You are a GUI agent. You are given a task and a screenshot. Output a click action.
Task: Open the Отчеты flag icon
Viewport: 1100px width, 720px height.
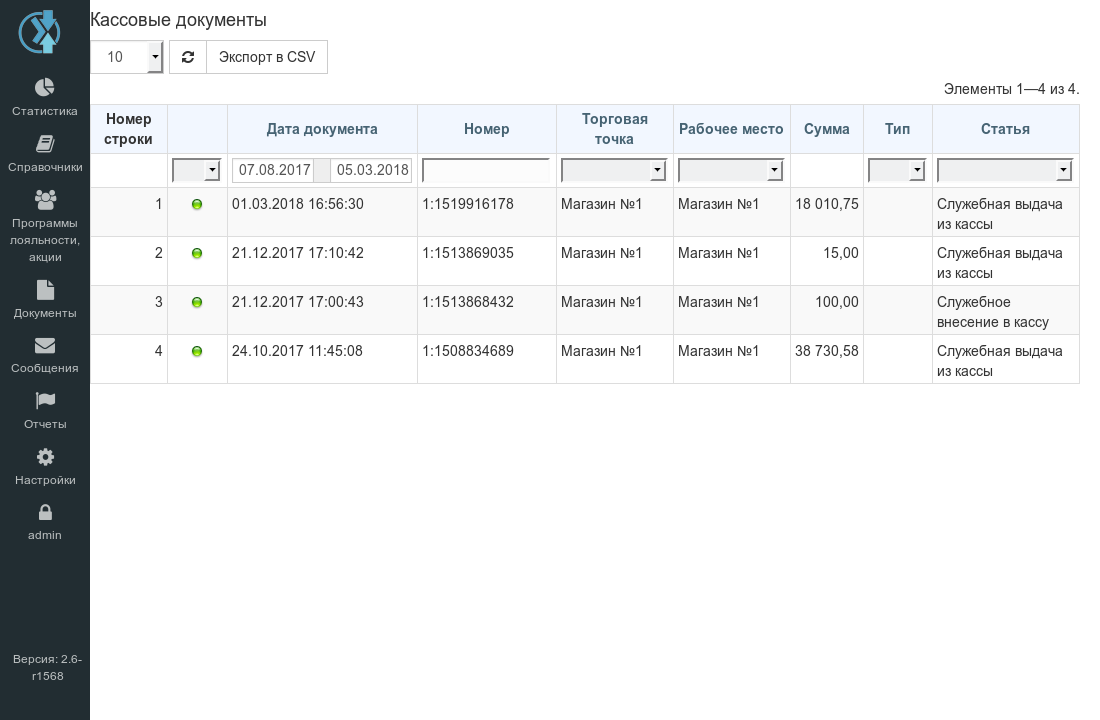[45, 401]
